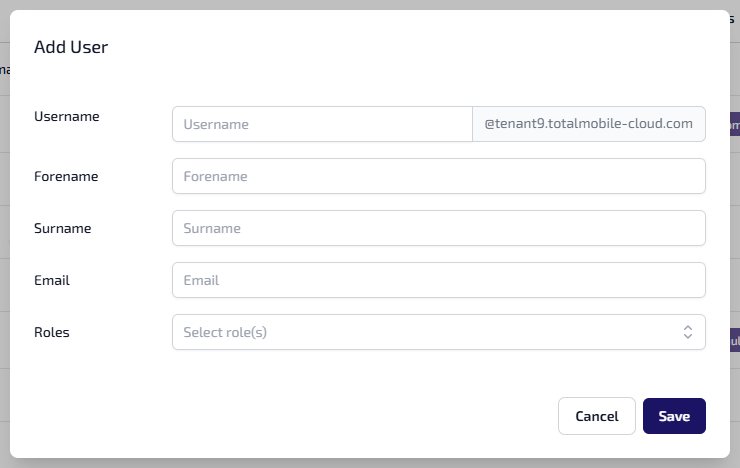Click the purple badge beside the Roles row
740x468 pixels.
(x=735, y=341)
